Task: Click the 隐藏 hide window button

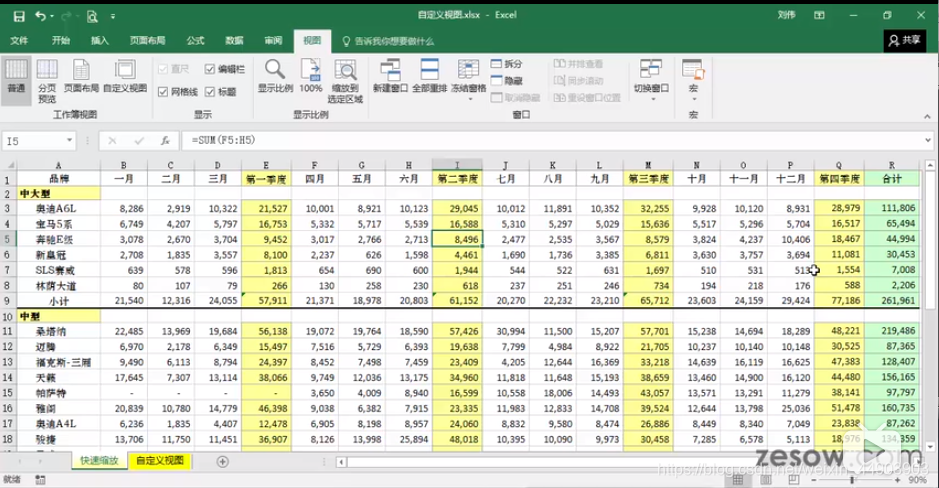Action: click(x=507, y=81)
